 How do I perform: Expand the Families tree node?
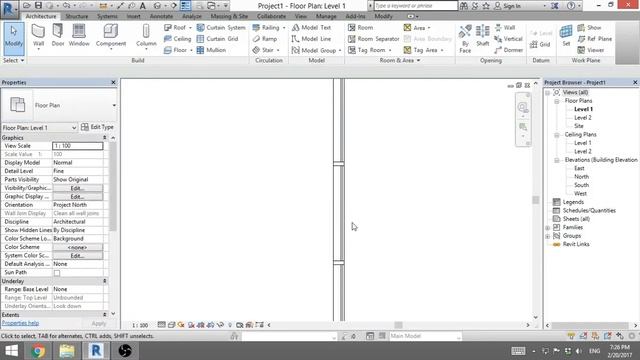pos(548,227)
